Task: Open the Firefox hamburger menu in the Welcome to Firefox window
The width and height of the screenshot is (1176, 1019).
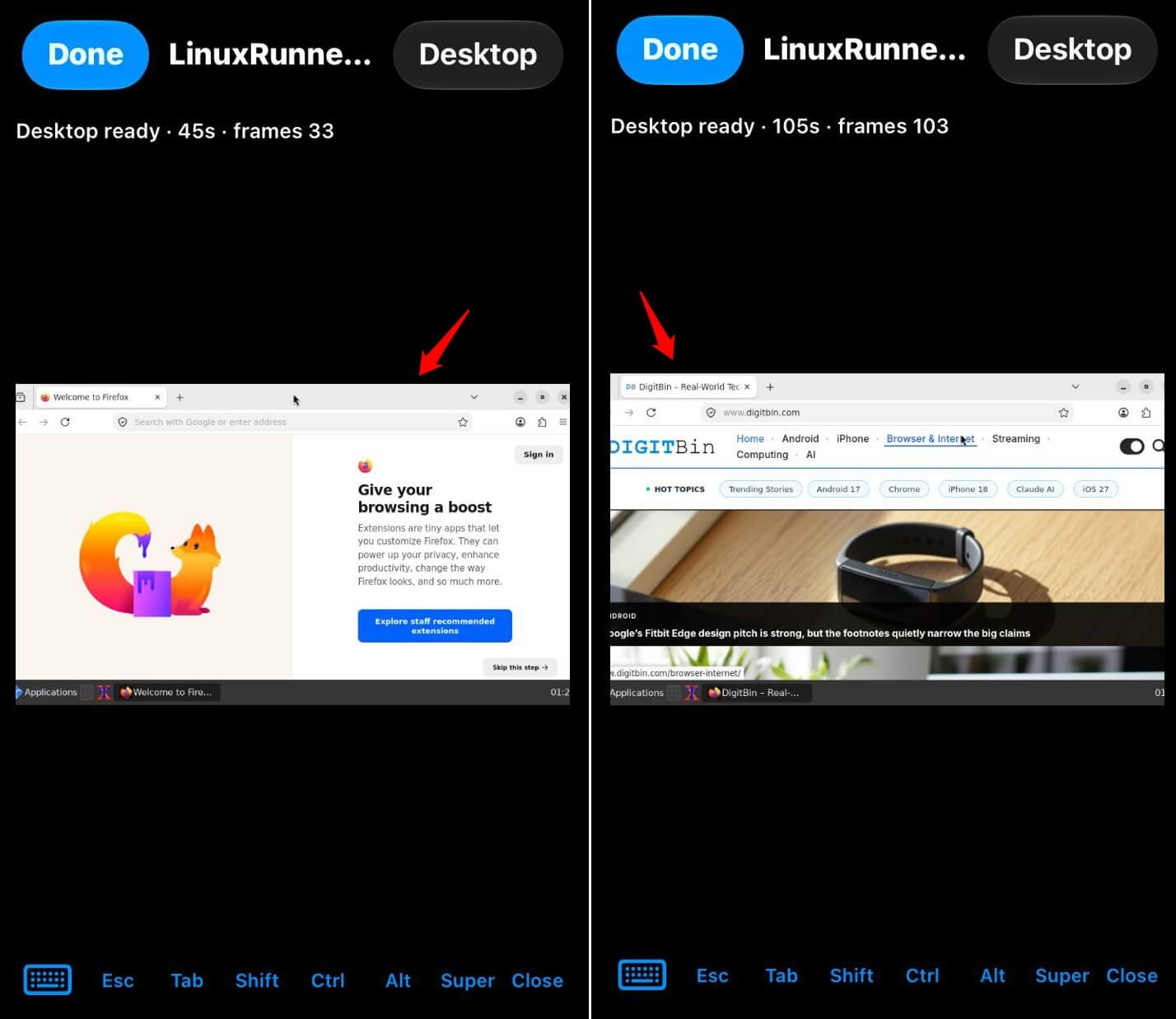Action: 563,422
